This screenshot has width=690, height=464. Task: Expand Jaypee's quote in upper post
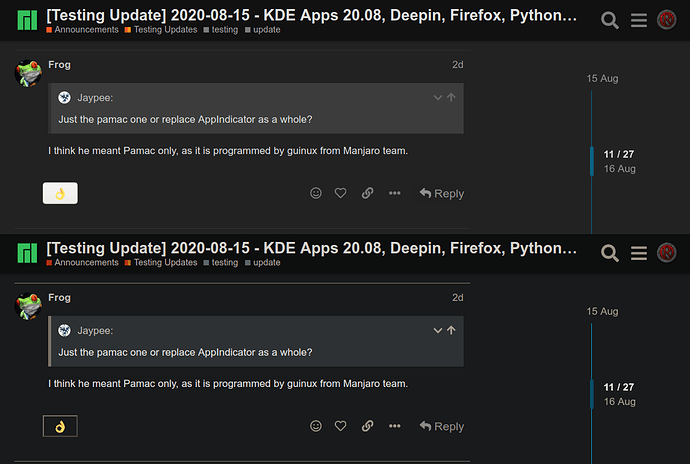click(x=437, y=97)
